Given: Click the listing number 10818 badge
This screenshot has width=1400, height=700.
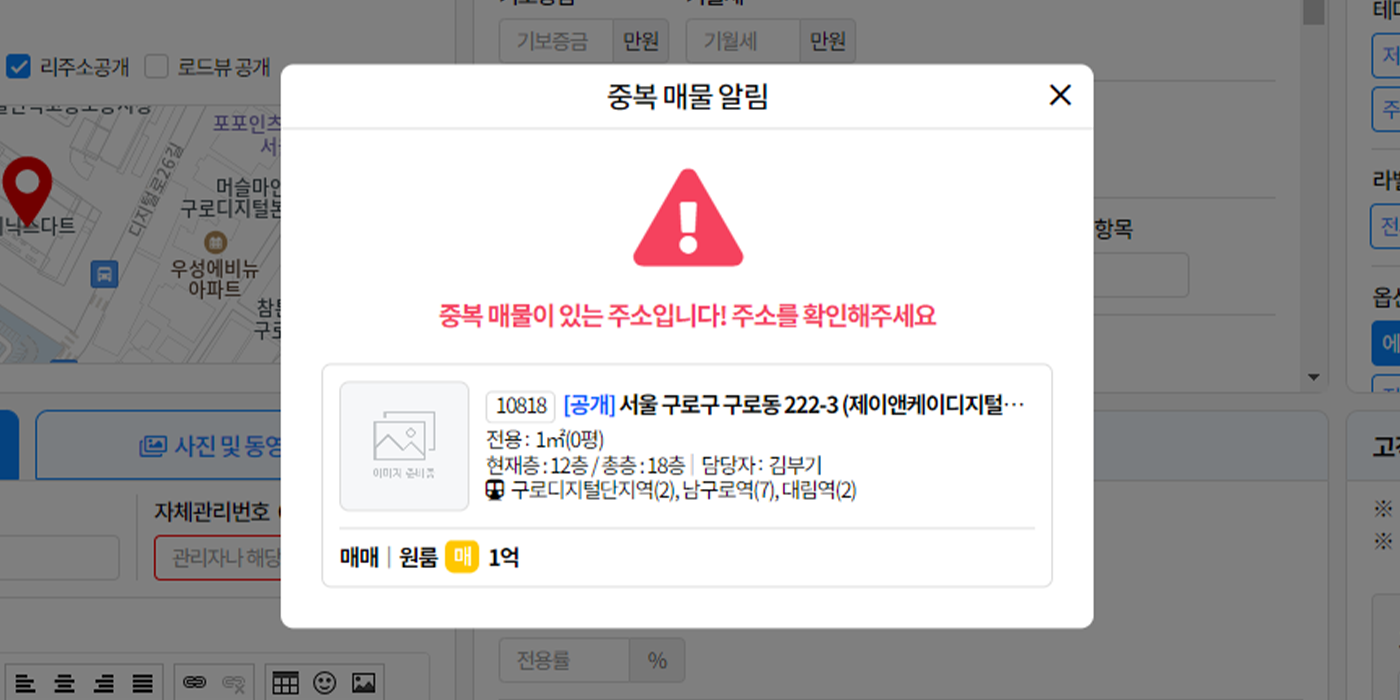Looking at the screenshot, I should click(520, 406).
